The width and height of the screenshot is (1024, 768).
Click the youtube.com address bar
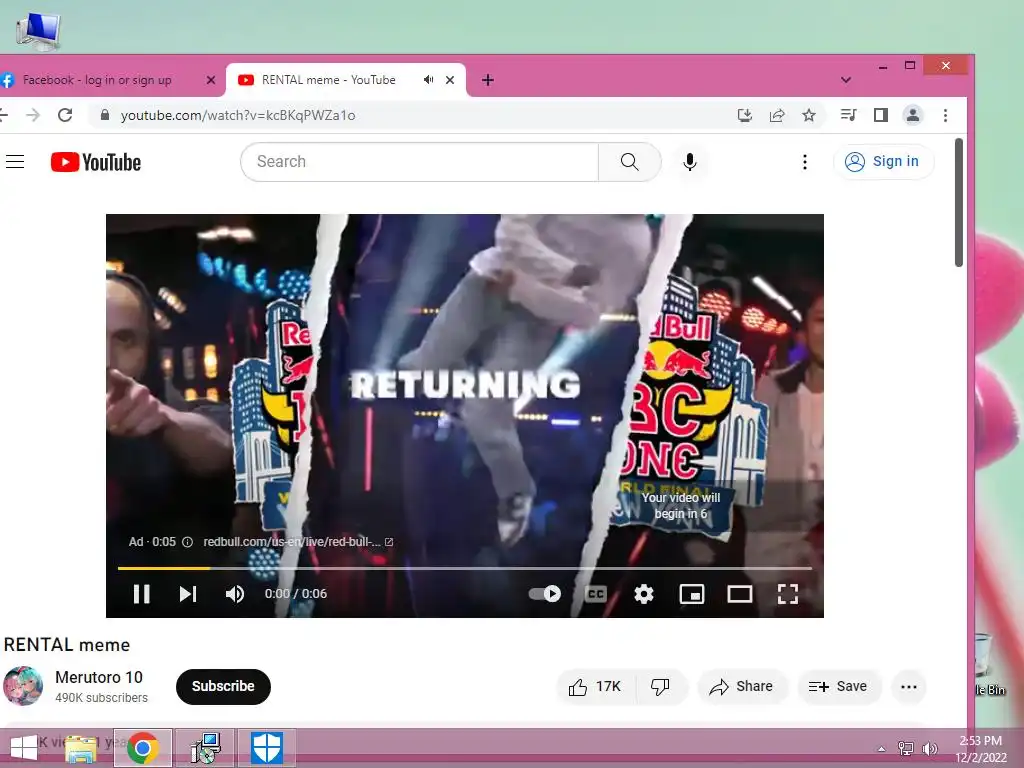(x=238, y=116)
